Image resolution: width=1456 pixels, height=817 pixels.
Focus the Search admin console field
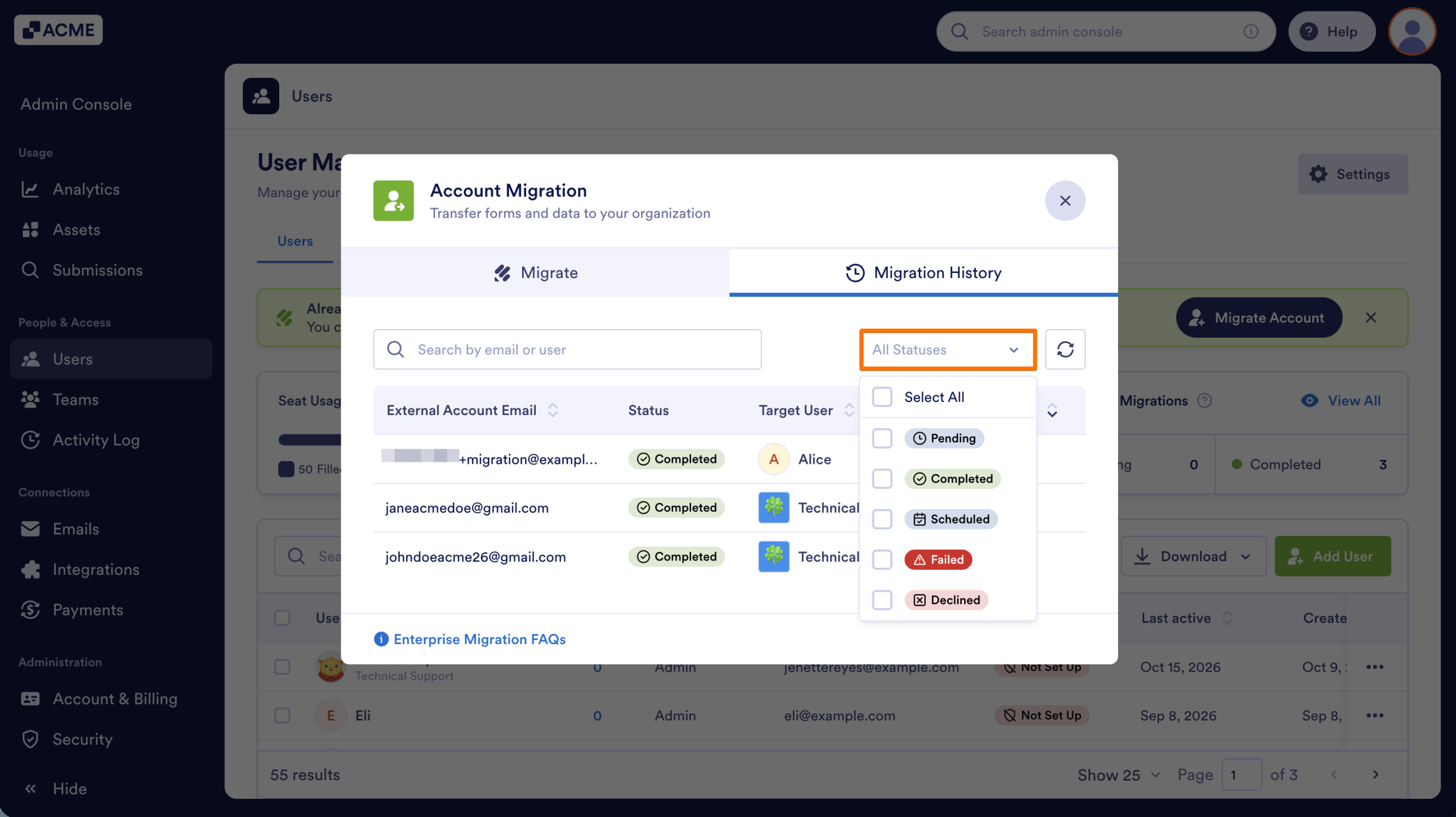[1105, 32]
